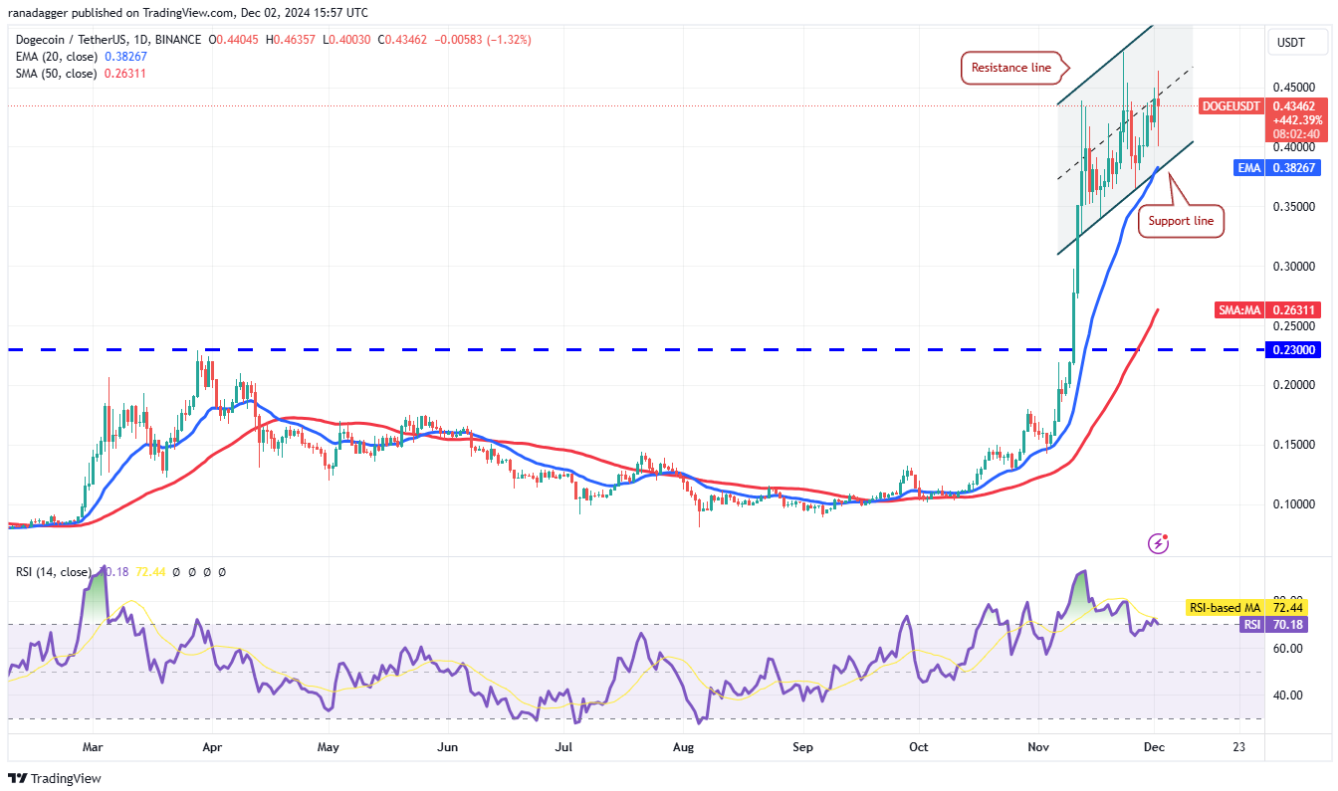Viewport: 1338px width, 791px height.
Task: Click the 0.10000 price axis tick
Action: click(x=1293, y=504)
